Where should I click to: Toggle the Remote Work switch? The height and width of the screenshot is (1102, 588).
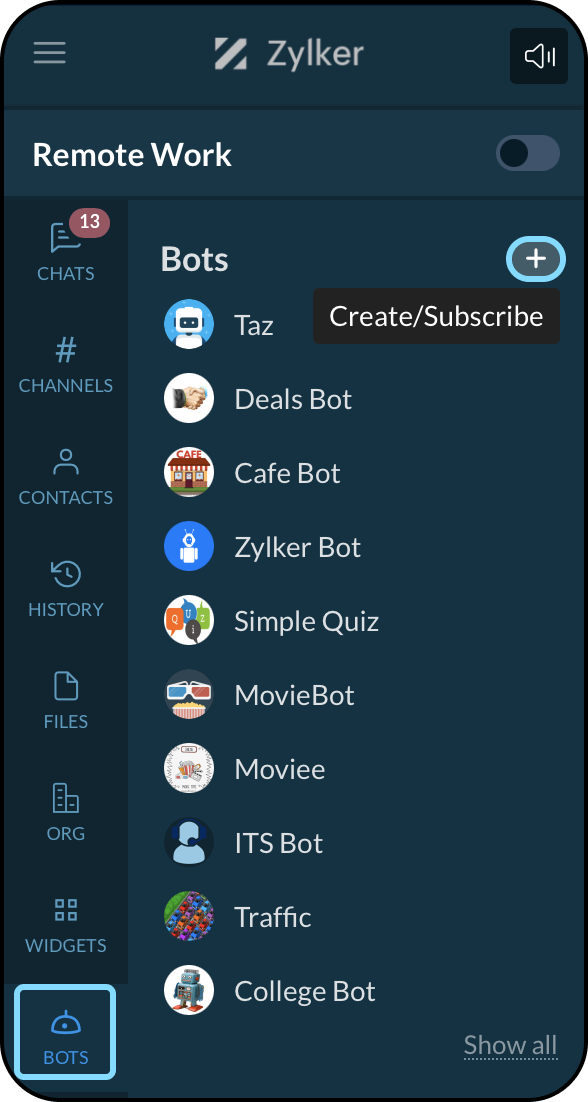(528, 154)
